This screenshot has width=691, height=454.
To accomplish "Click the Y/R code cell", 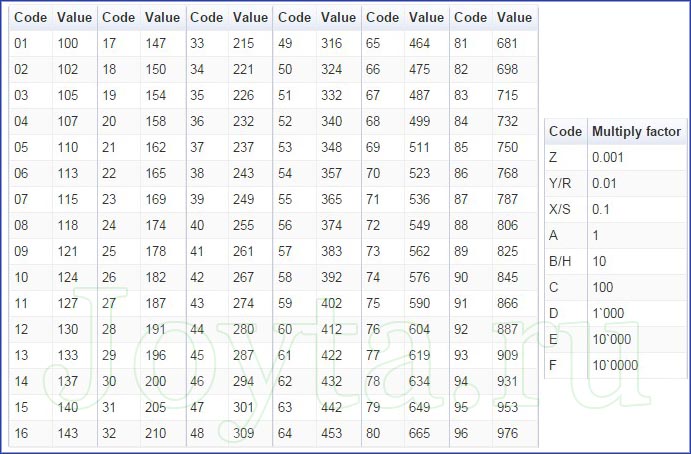I will 562,183.
